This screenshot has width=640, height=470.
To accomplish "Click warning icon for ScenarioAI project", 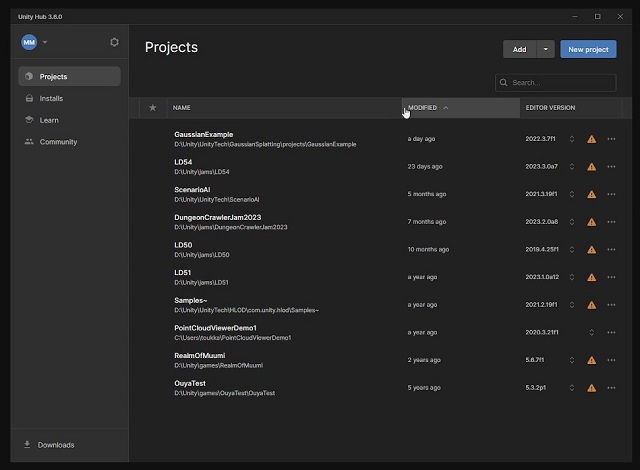I will coord(592,194).
